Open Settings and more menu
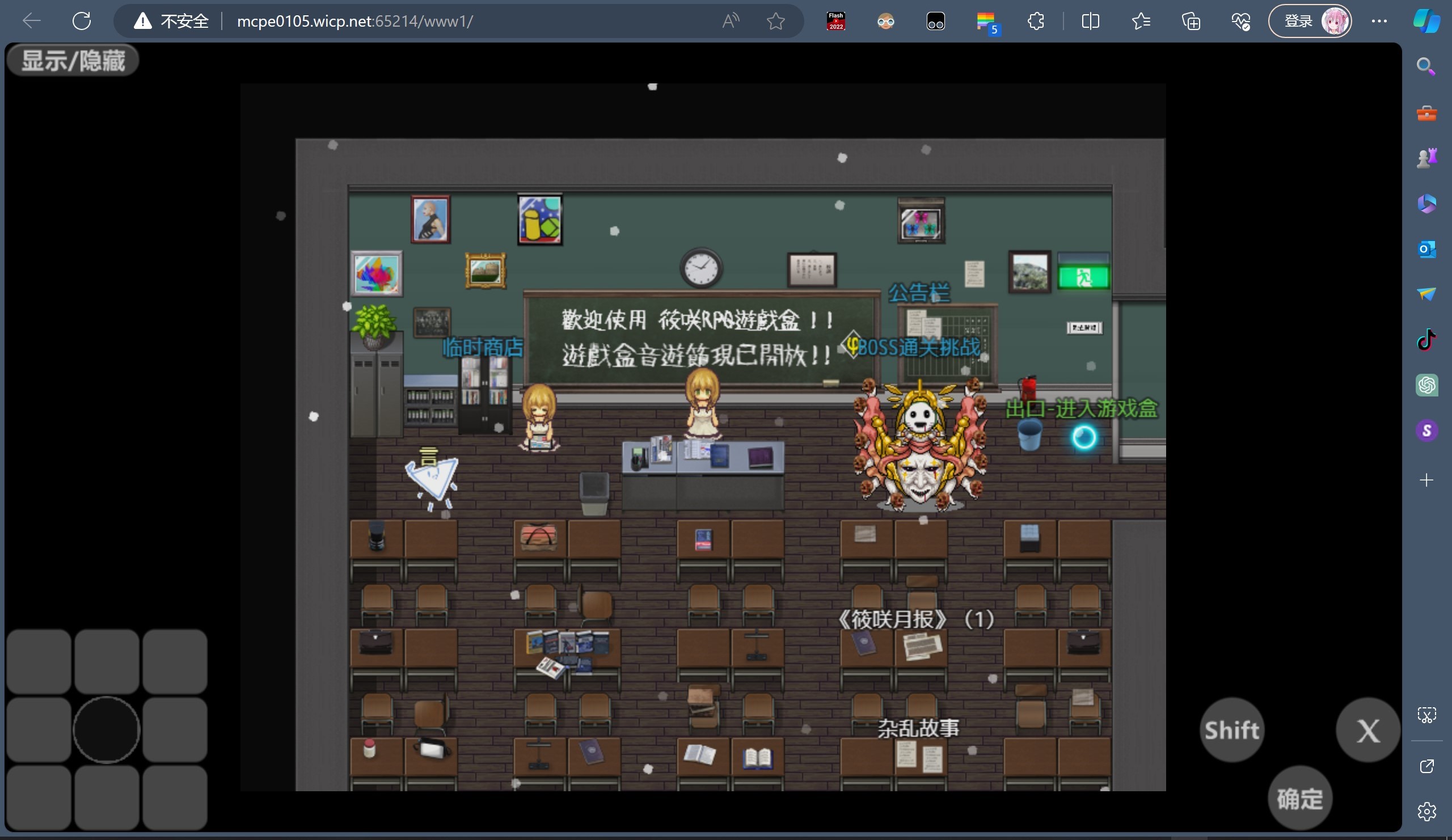This screenshot has width=1452, height=840. click(x=1379, y=22)
